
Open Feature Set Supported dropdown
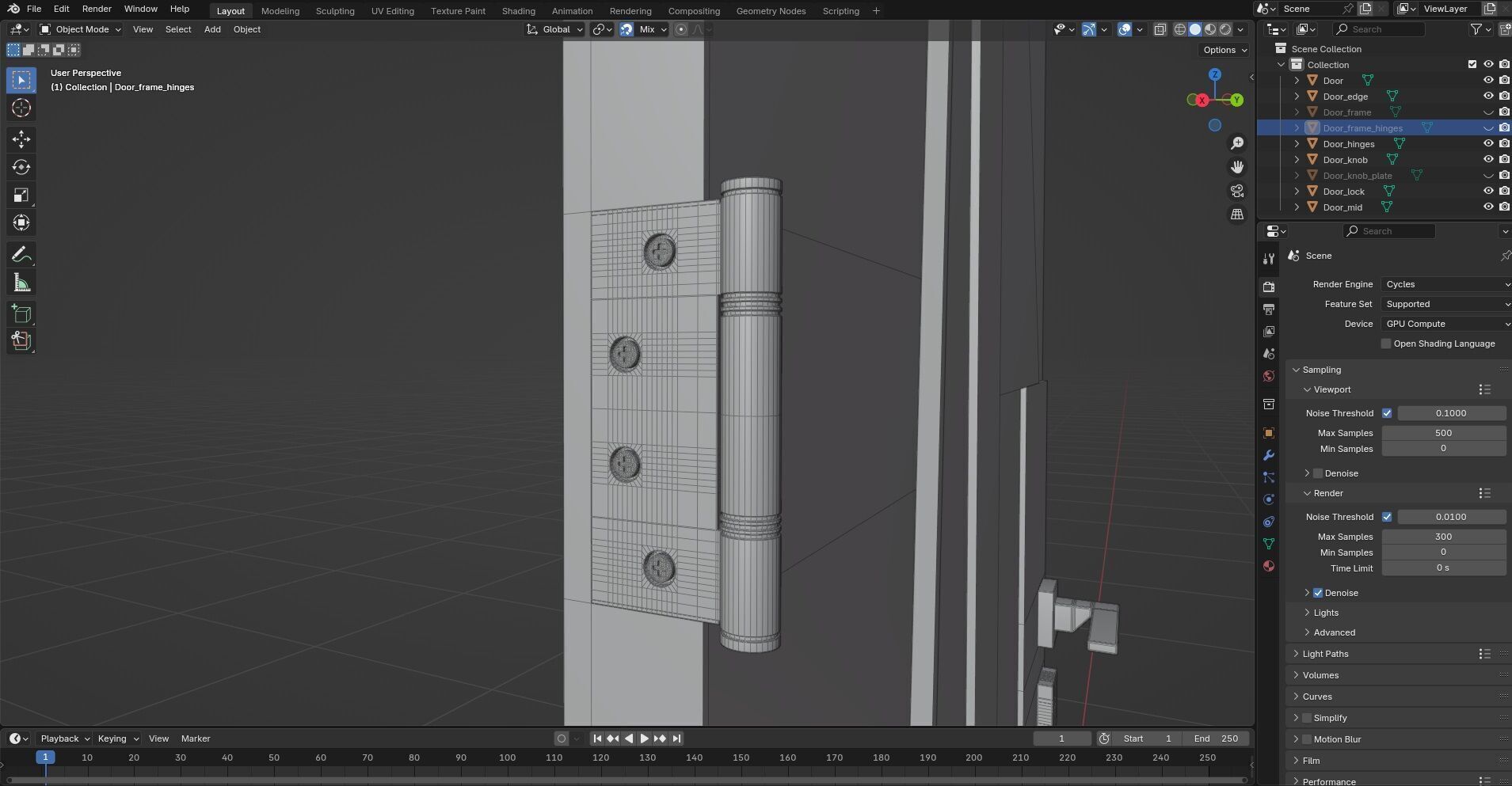click(1446, 304)
